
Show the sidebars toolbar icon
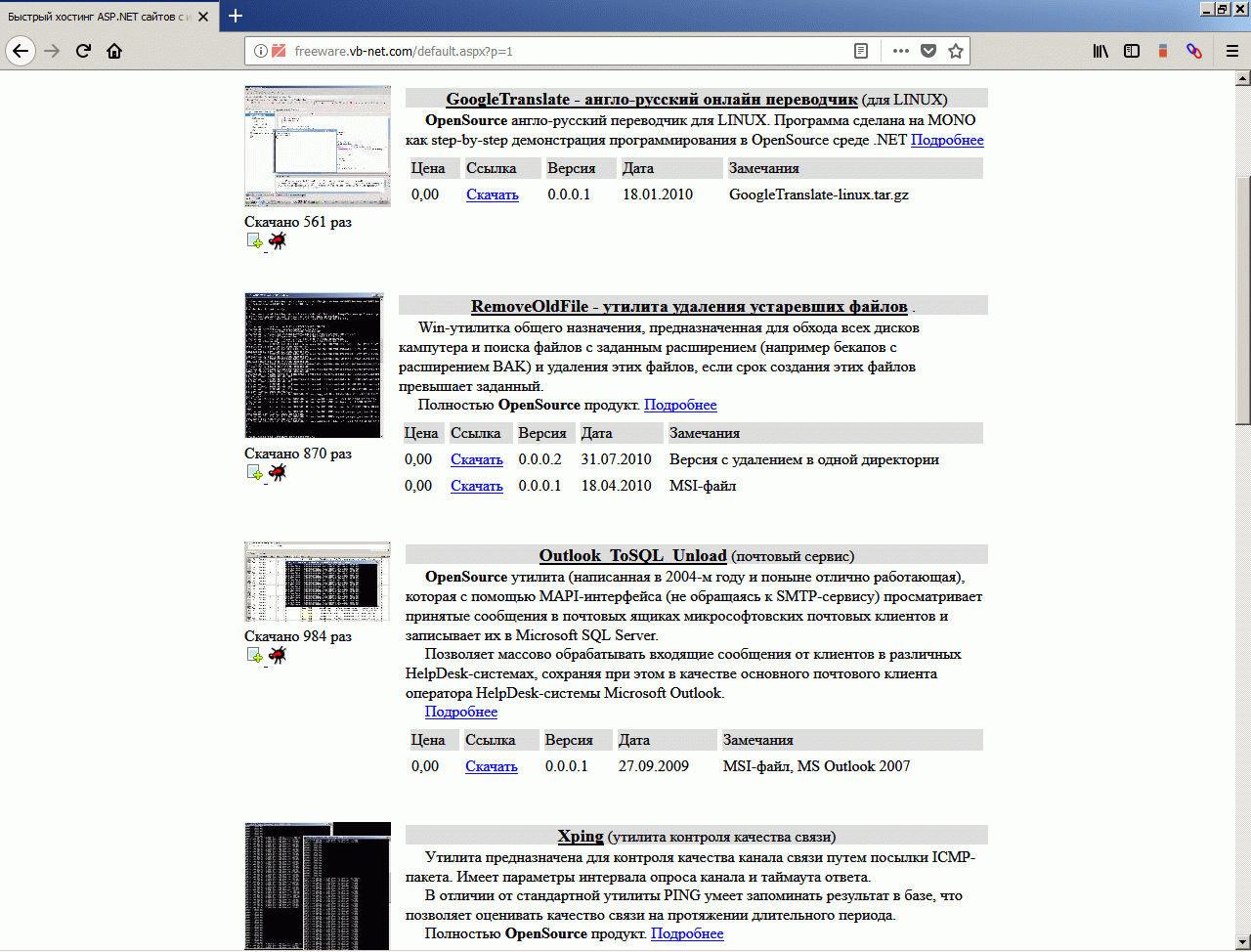click(1132, 52)
